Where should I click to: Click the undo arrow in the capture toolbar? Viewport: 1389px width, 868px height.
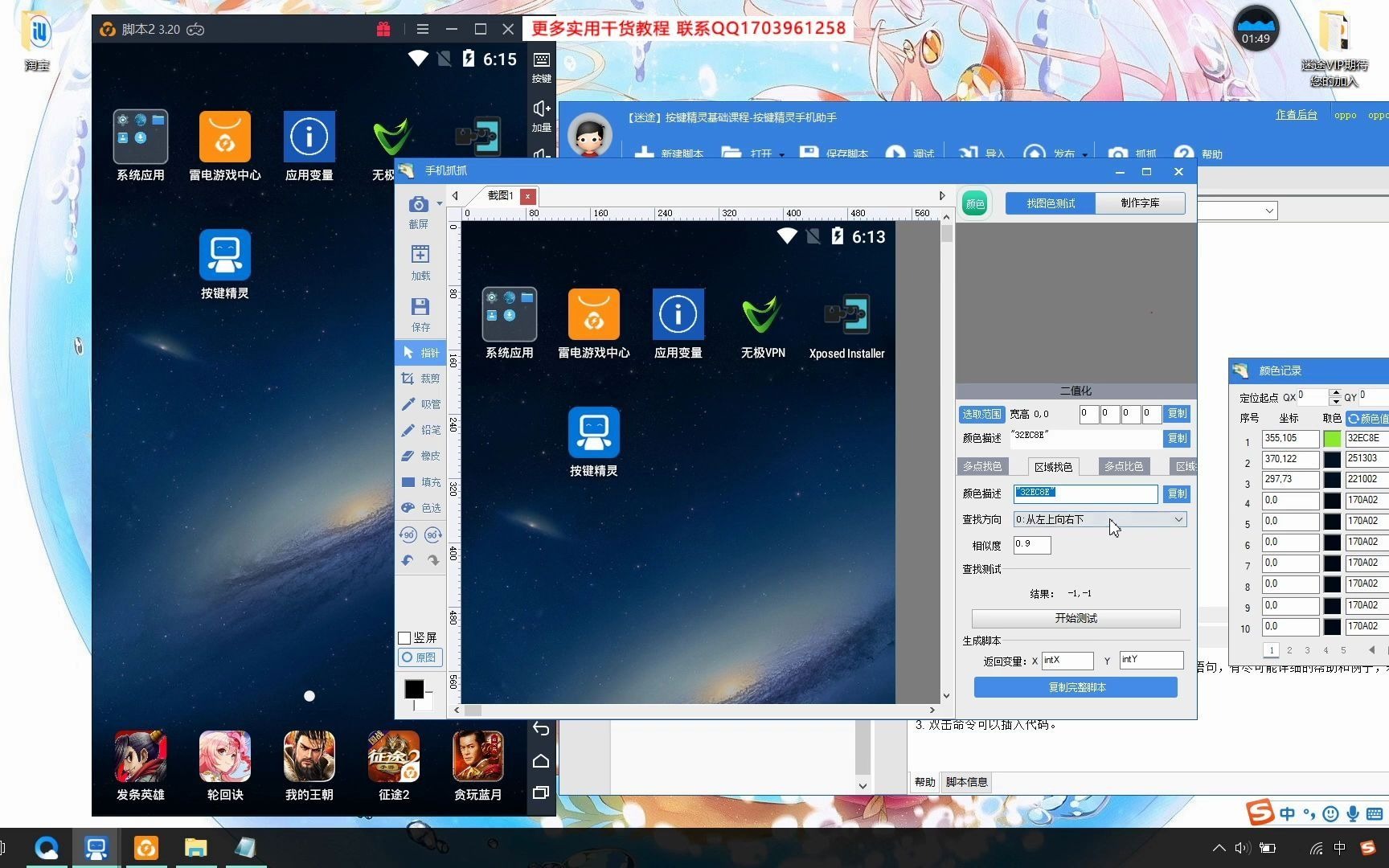coord(408,560)
